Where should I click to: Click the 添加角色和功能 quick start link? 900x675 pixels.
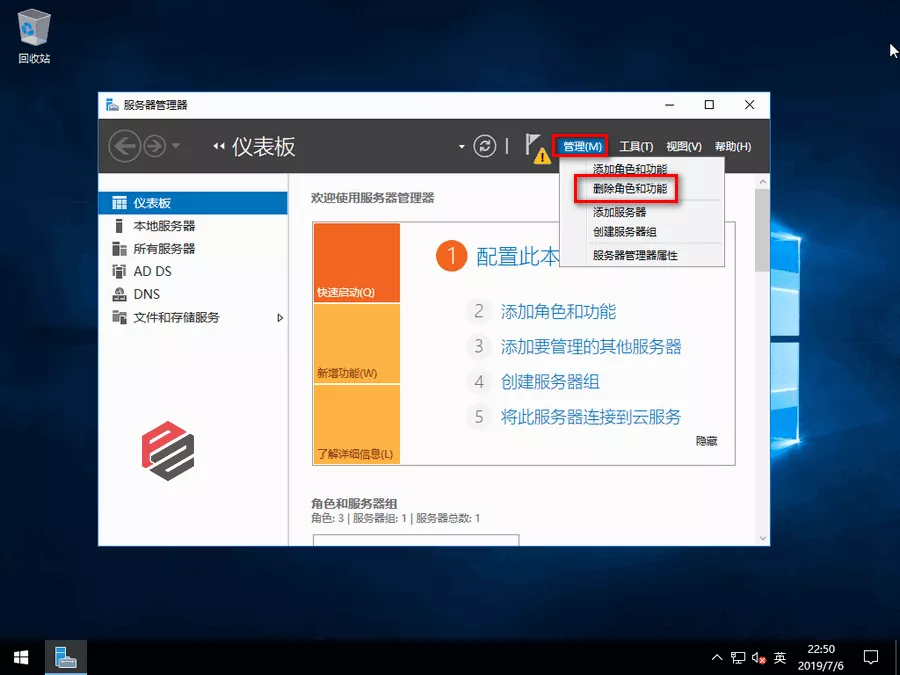[x=558, y=311]
